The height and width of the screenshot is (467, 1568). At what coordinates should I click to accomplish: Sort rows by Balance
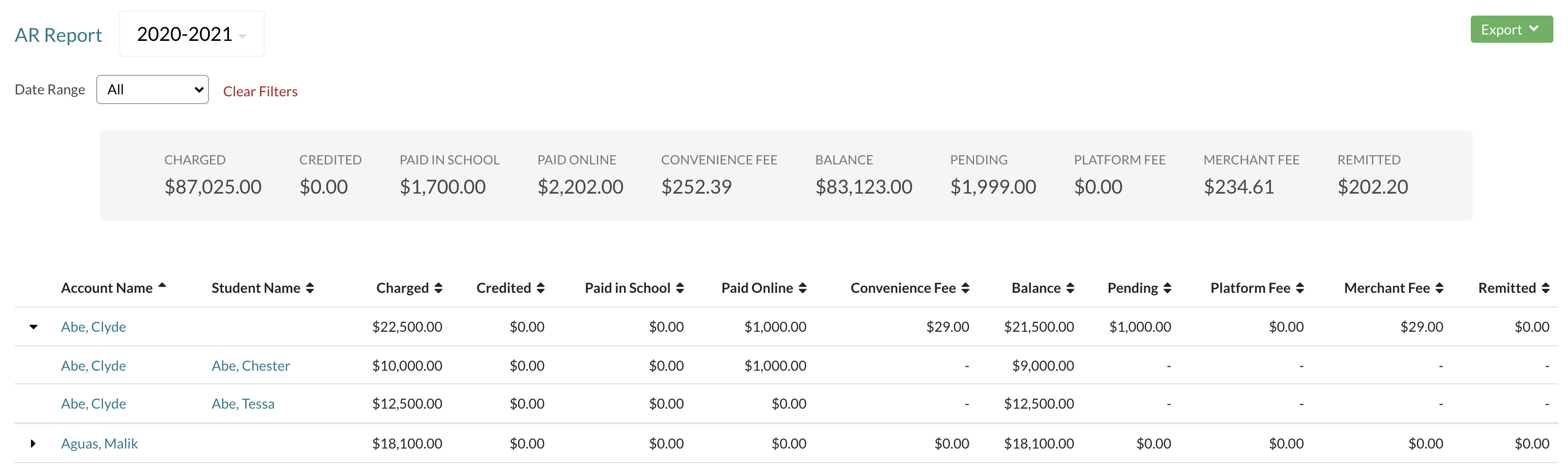[x=1071, y=287]
